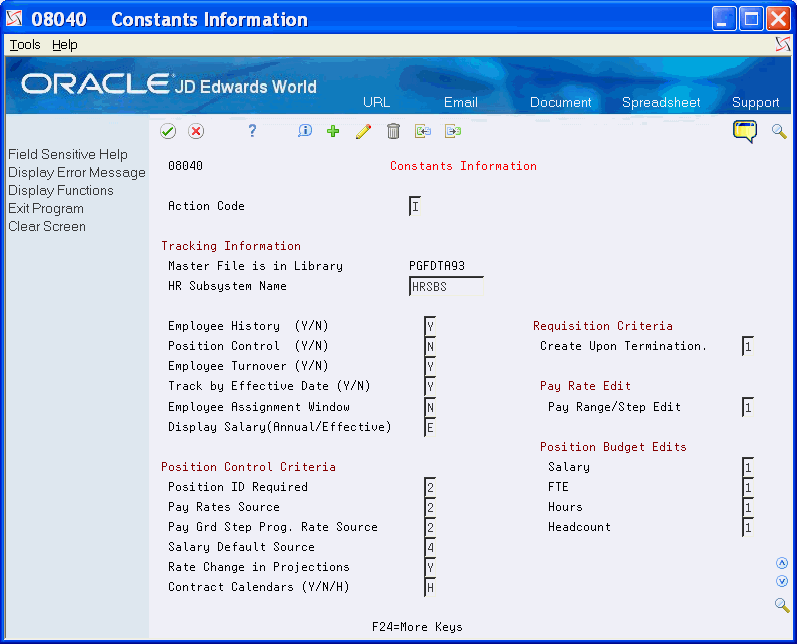Close the Constants Information window

778,19
